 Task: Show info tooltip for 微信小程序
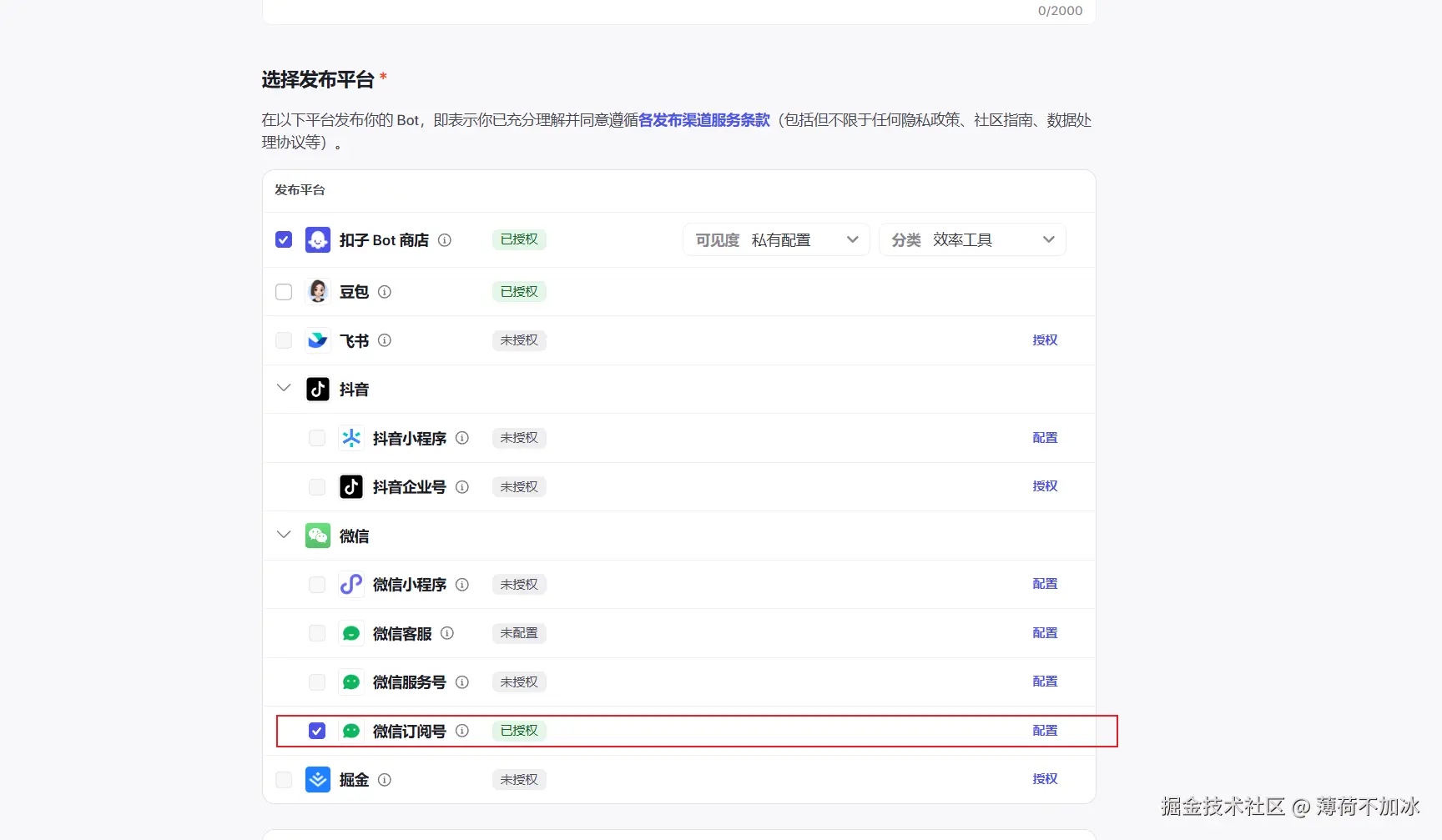(x=462, y=585)
